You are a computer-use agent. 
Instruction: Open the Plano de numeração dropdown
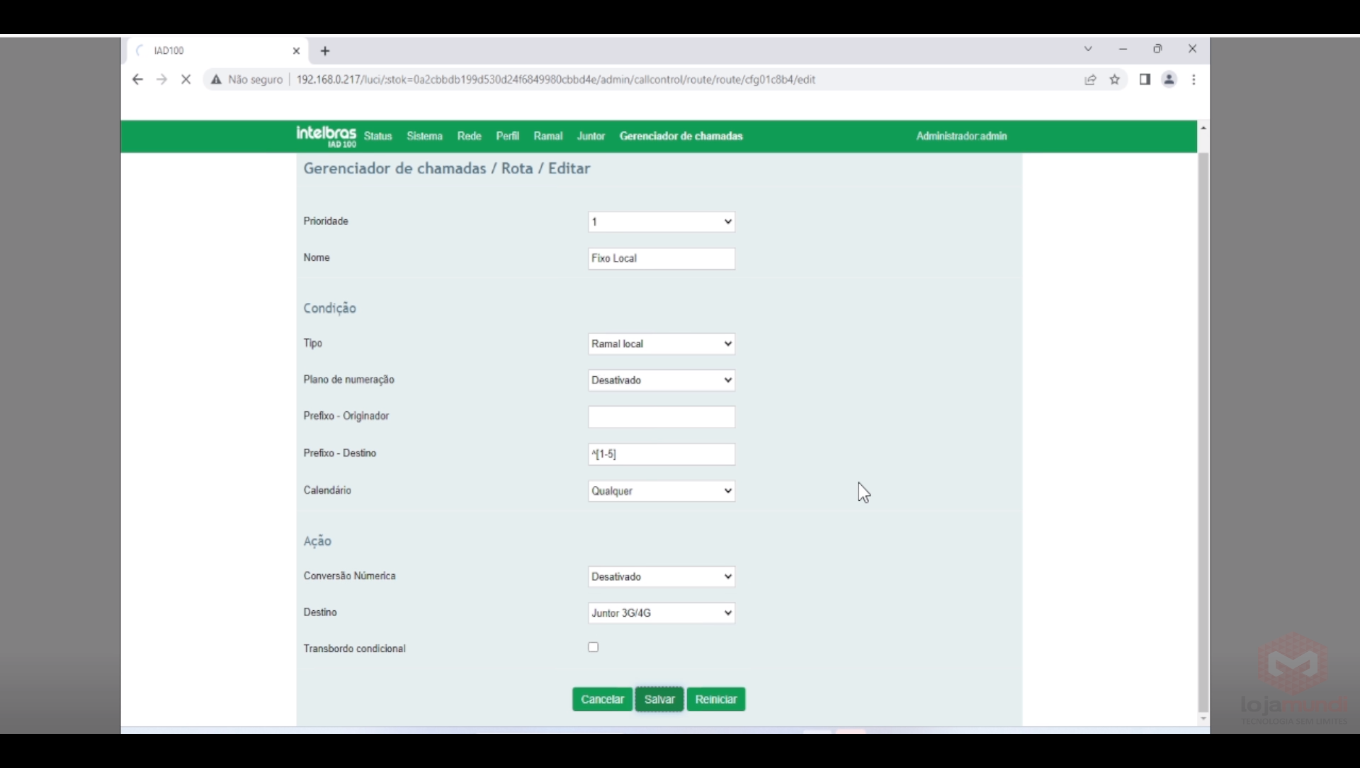point(661,380)
